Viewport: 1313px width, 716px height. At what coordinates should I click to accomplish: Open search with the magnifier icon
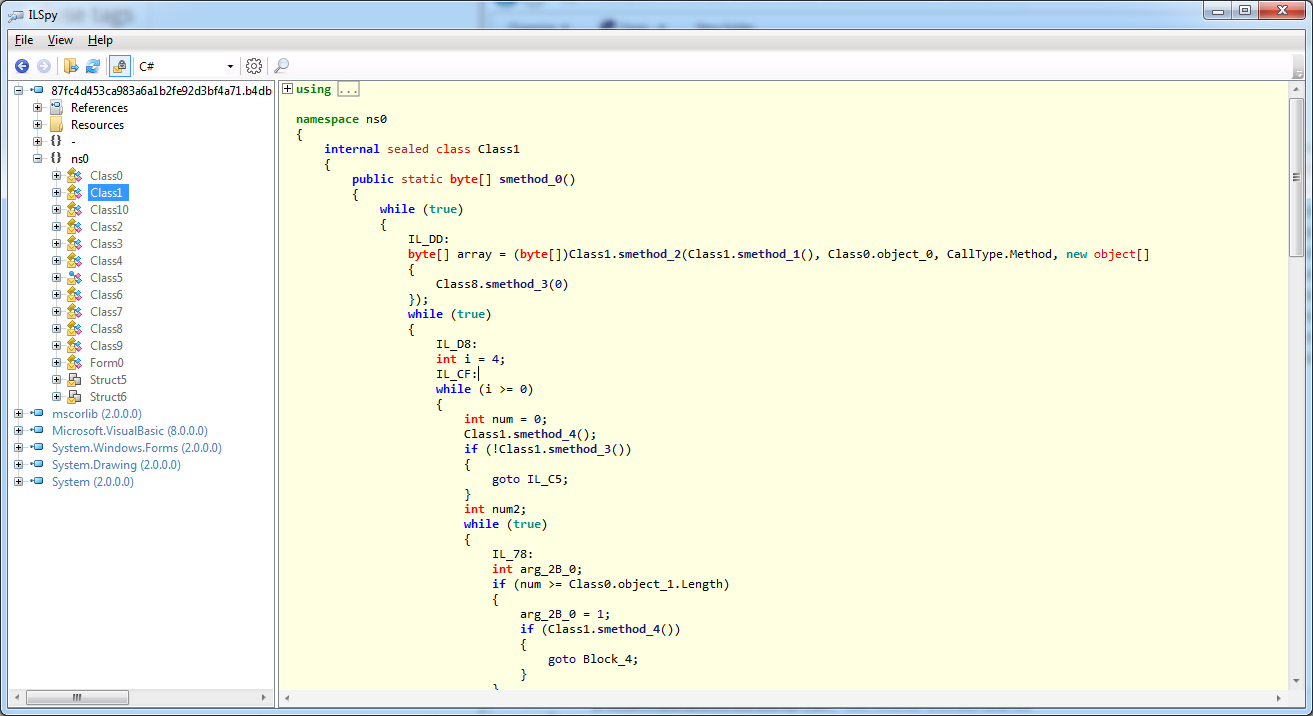click(281, 66)
